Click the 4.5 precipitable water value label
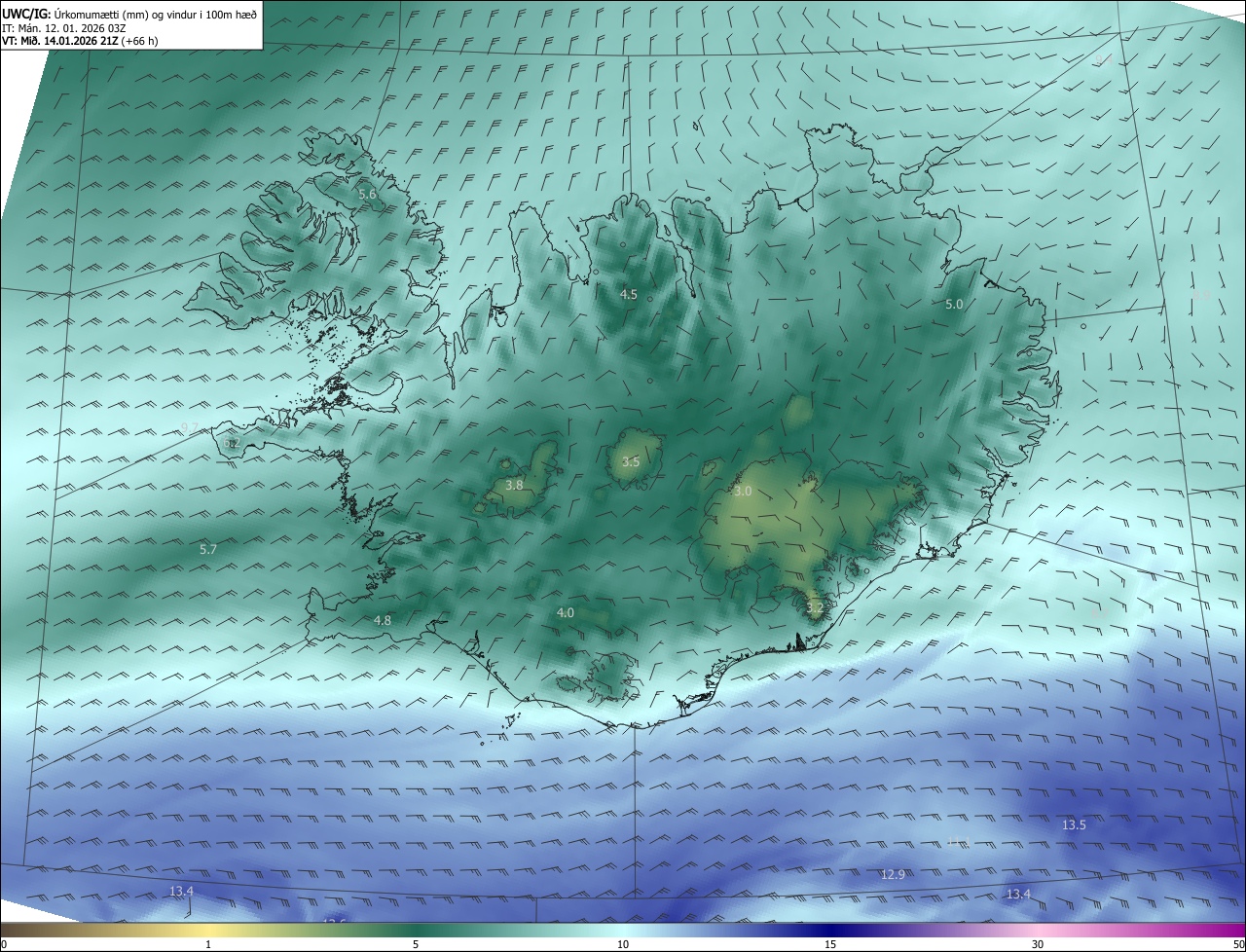 [629, 294]
